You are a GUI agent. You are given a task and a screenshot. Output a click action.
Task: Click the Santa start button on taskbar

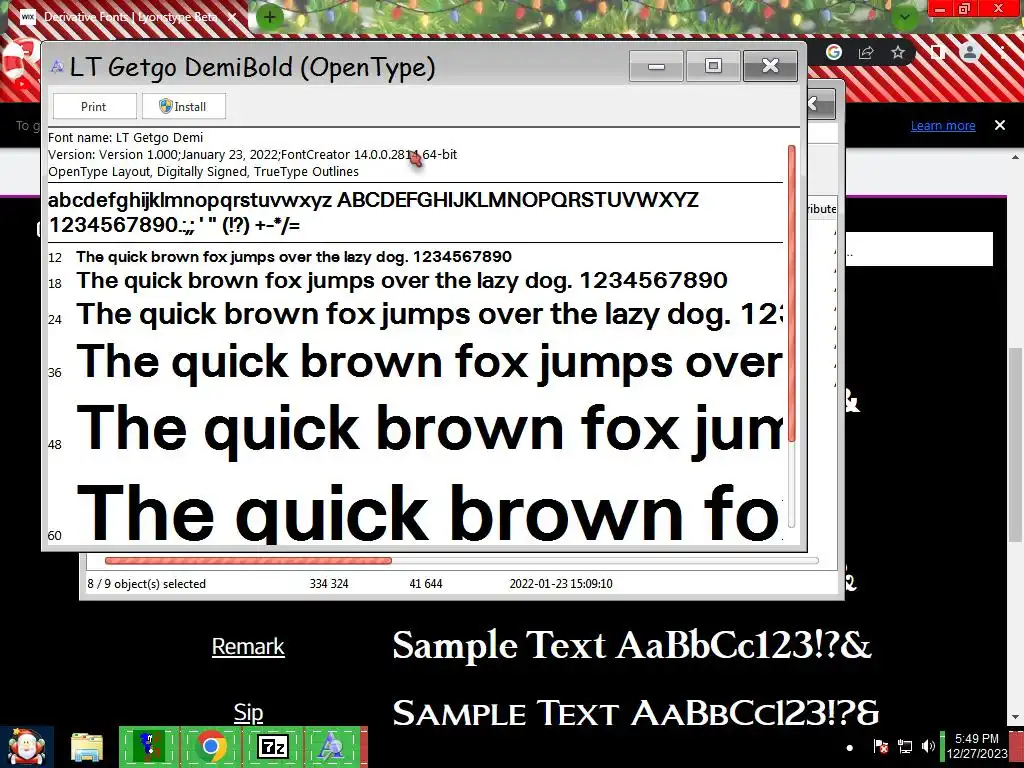coord(26,747)
